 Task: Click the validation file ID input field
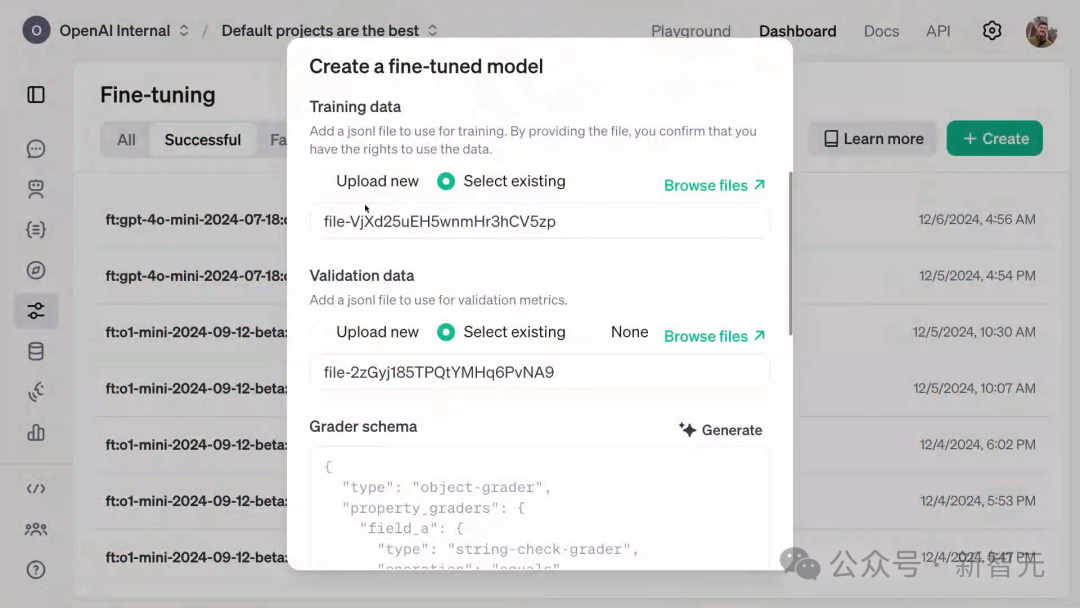click(539, 372)
